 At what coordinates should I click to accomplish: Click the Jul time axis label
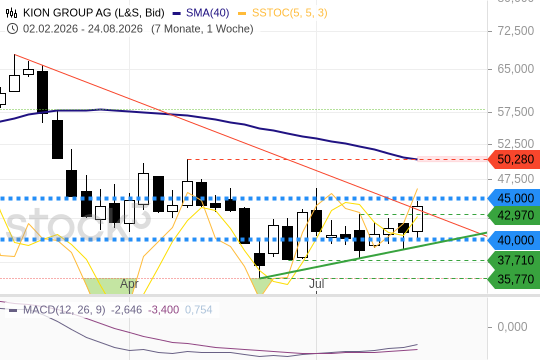(x=316, y=284)
